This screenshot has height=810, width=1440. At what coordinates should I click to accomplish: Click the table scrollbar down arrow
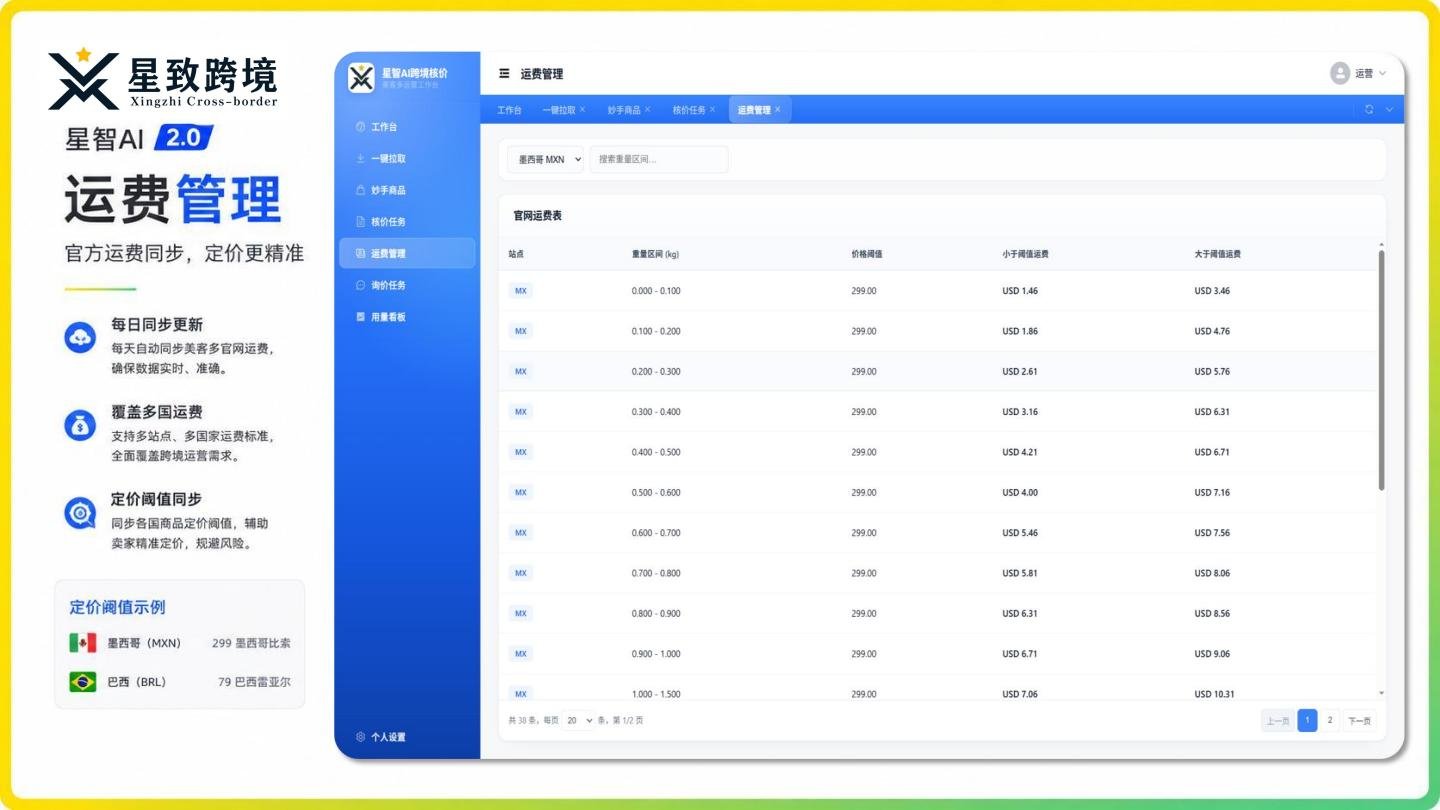pos(1382,693)
